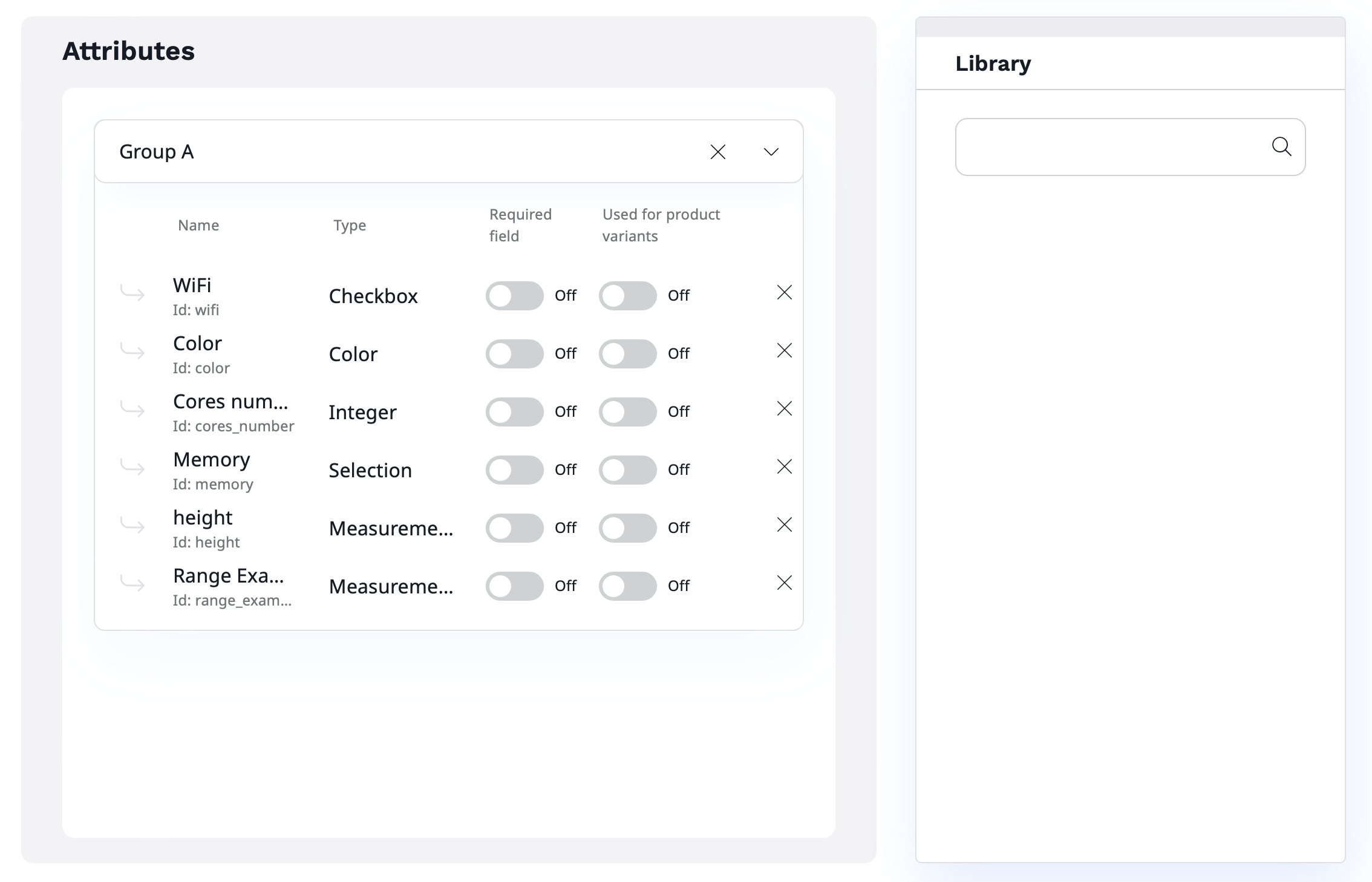Screen dimensions: 1372x882
Task: Remove the Range Example attribute row
Action: 784,583
